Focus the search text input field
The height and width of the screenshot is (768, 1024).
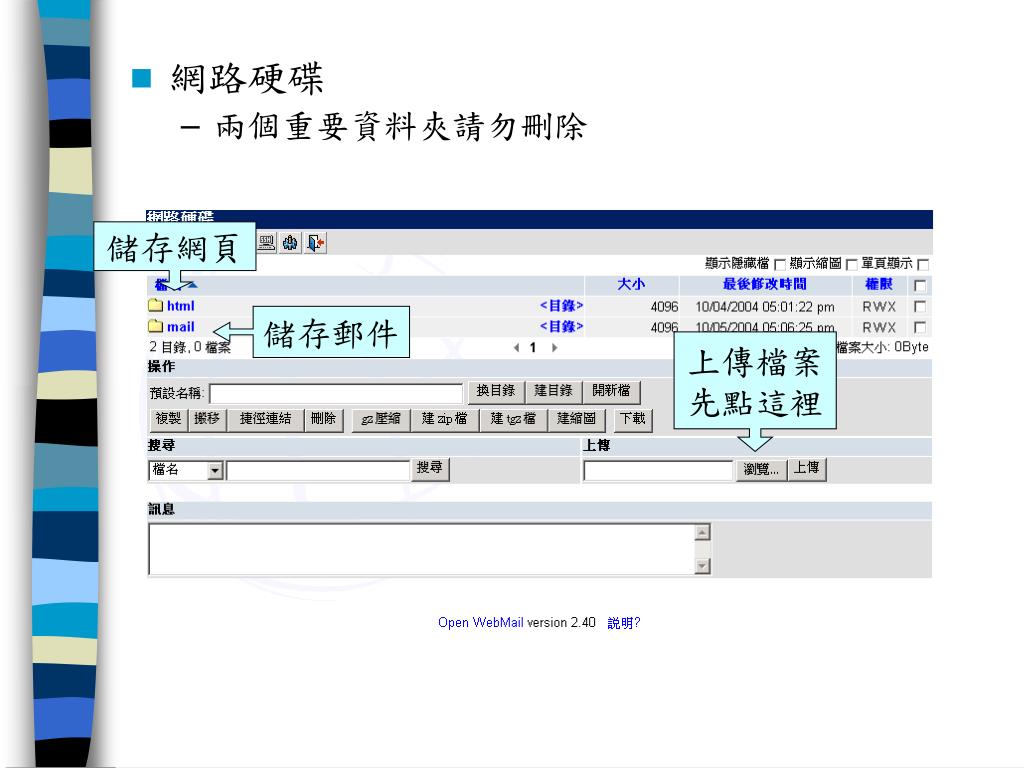318,471
